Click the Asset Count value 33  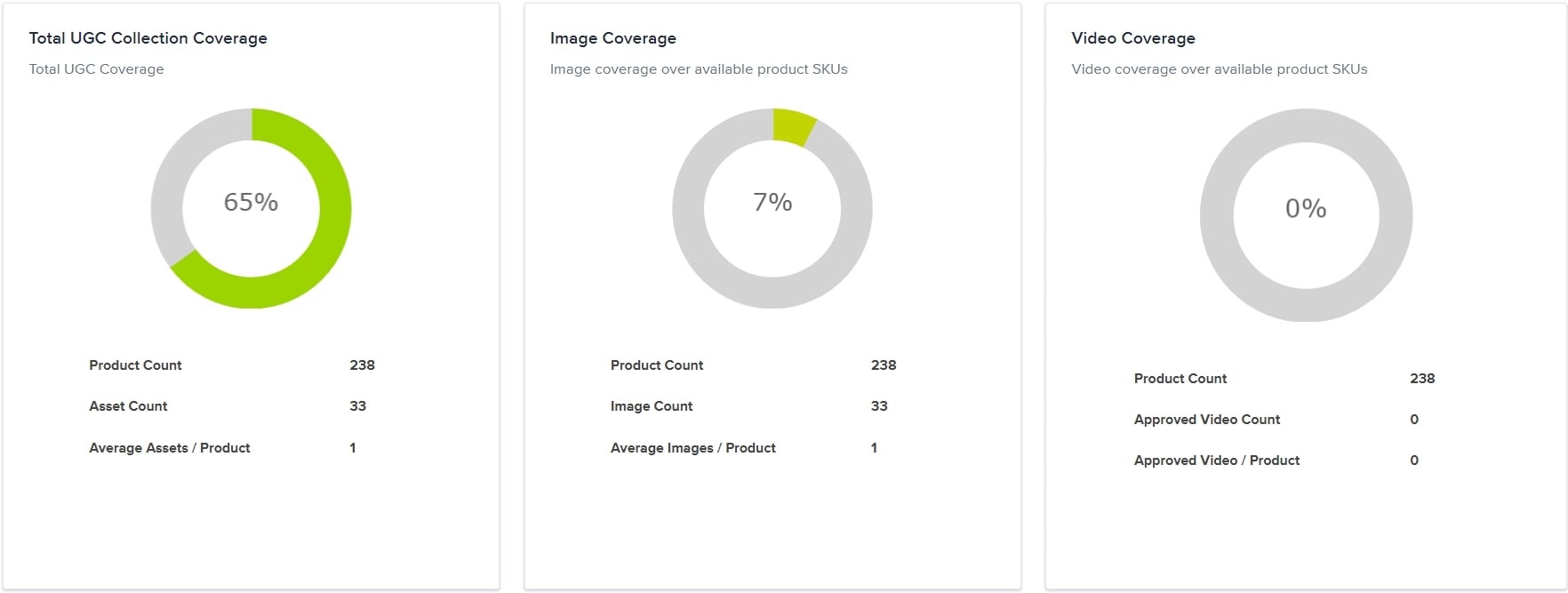pyautogui.click(x=357, y=406)
